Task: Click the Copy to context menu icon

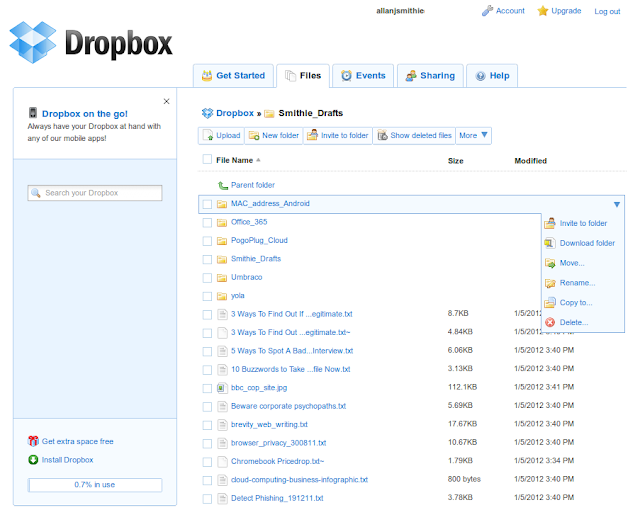Action: point(550,302)
